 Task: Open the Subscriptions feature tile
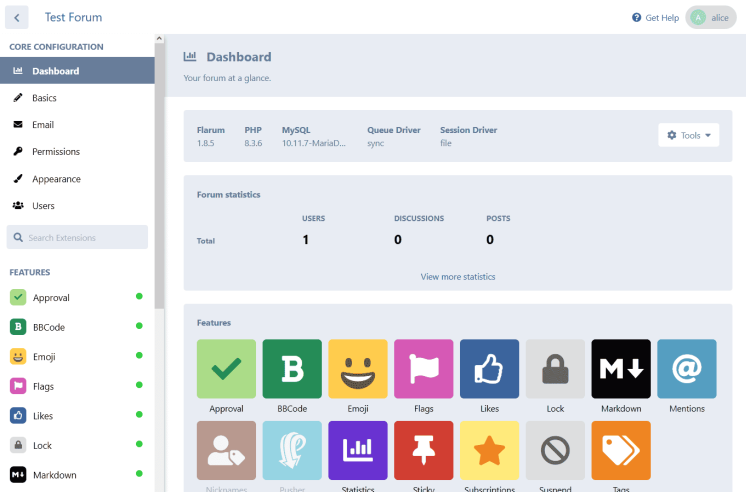point(489,450)
